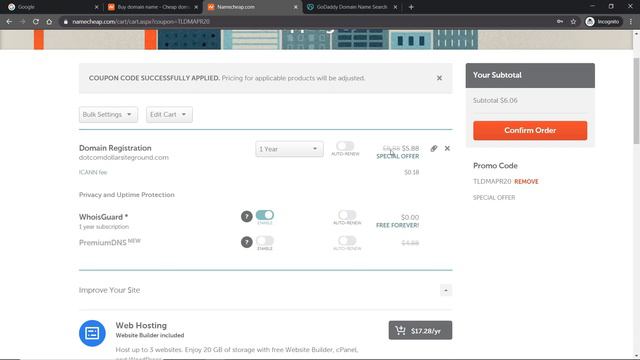Image resolution: width=640 pixels, height=360 pixels.
Task: Dismiss the coupon applied notification
Action: (439, 78)
